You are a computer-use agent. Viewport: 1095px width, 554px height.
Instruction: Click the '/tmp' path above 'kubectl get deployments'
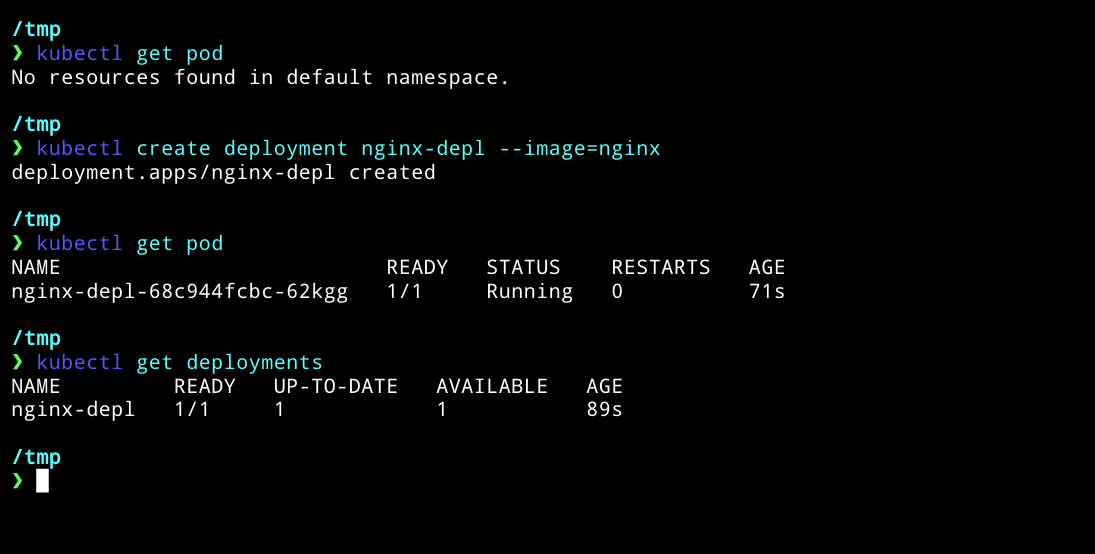click(x=36, y=339)
